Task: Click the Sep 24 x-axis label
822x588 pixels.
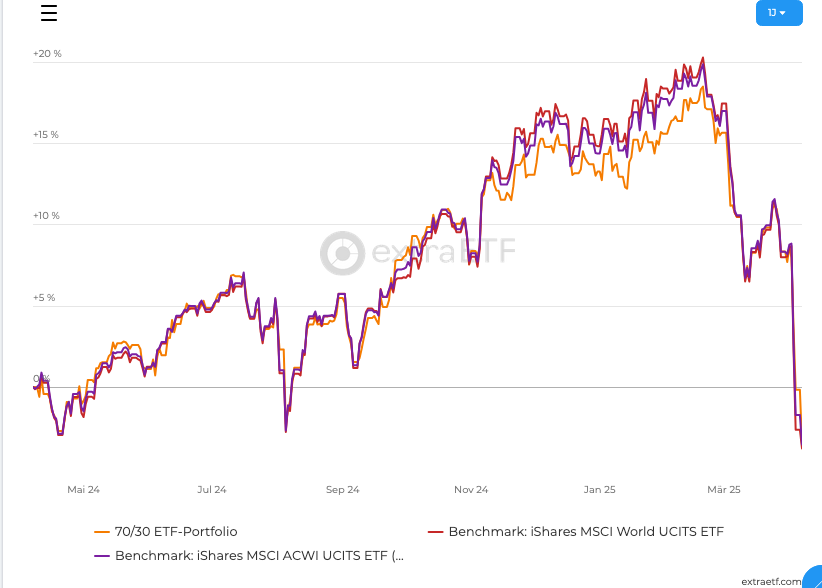Action: (x=342, y=490)
